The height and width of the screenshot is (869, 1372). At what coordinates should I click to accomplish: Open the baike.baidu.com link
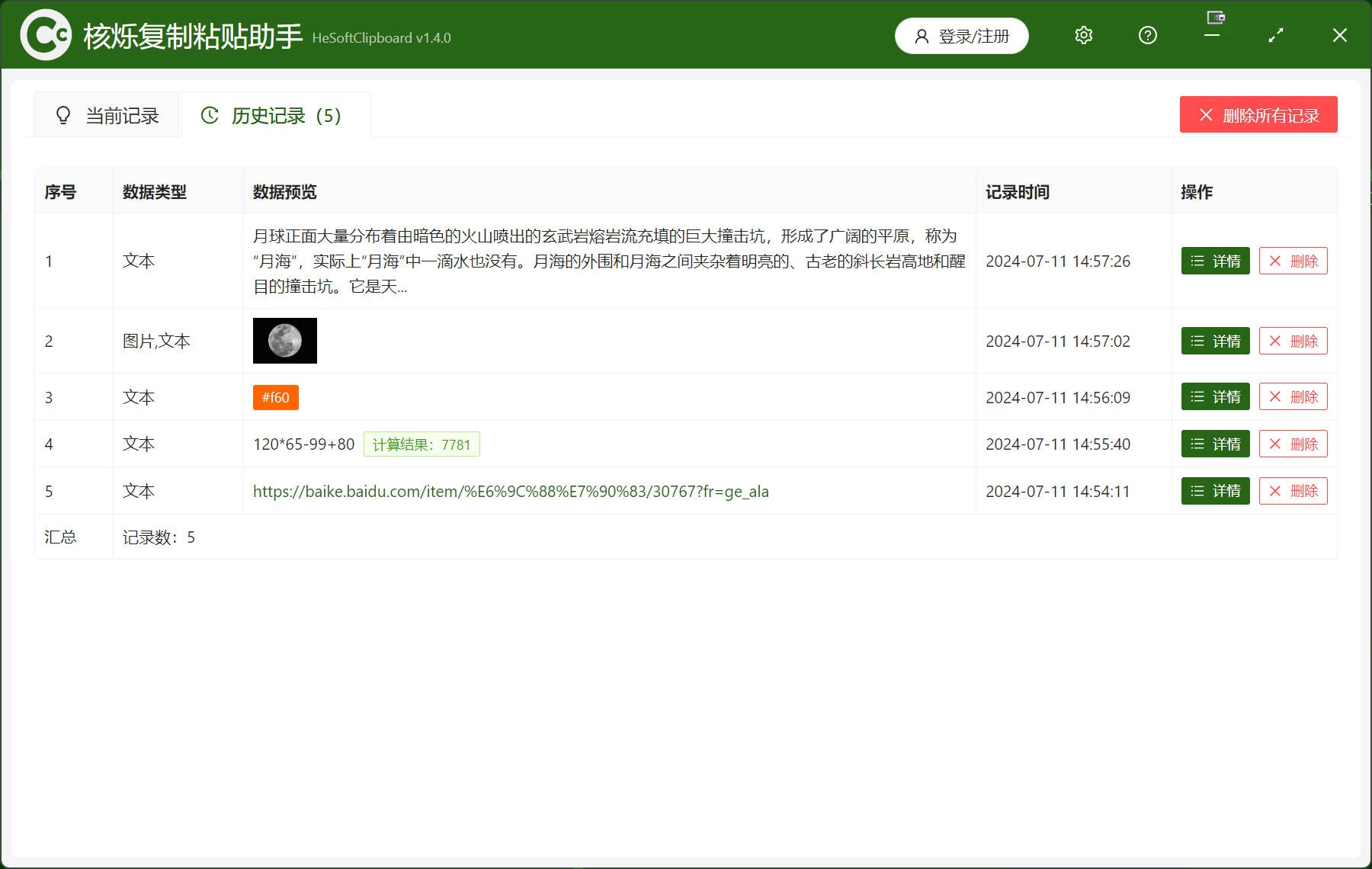(510, 492)
